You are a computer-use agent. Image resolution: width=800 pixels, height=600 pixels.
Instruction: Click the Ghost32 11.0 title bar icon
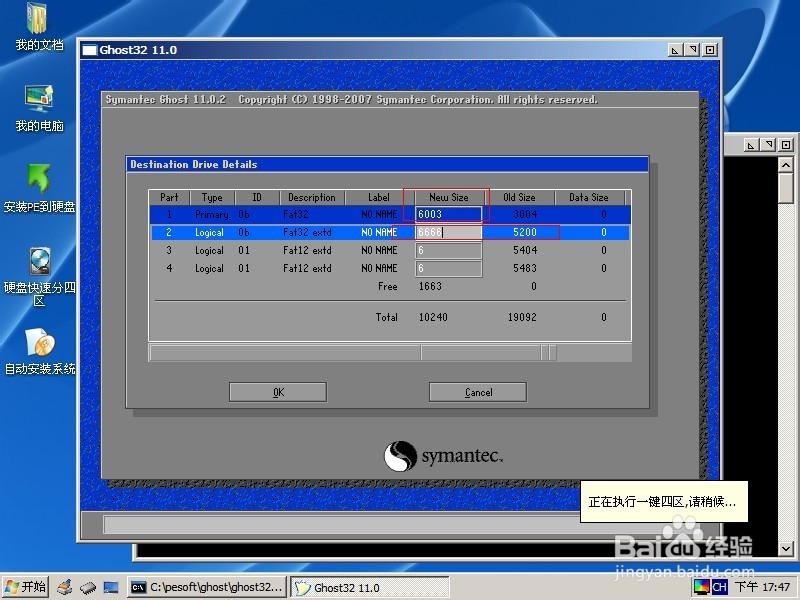pos(89,50)
